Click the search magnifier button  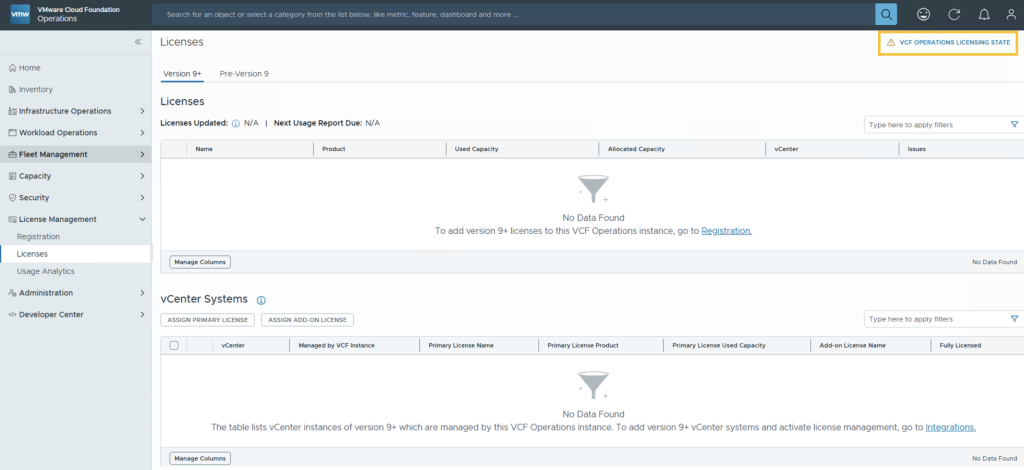point(886,14)
